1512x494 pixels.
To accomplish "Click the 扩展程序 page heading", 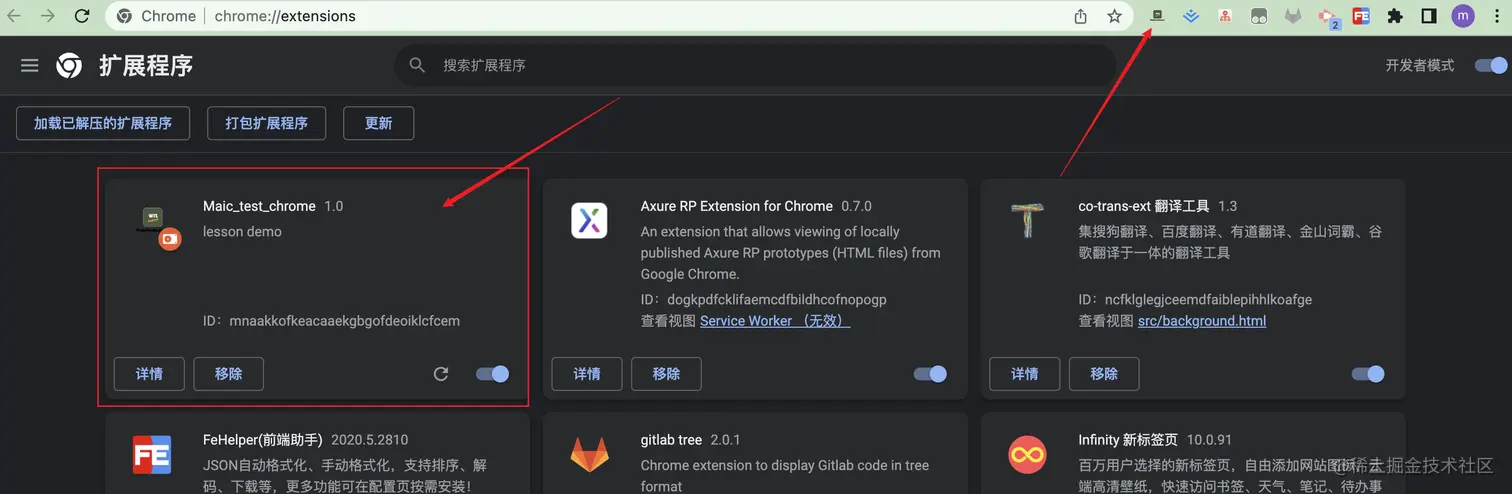I will [146, 66].
